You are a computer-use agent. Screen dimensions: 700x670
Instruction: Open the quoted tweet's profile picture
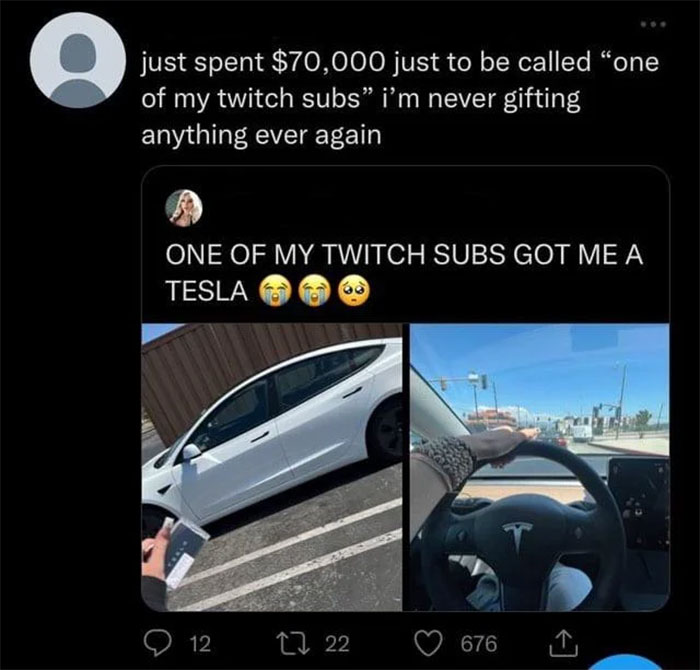(x=183, y=208)
